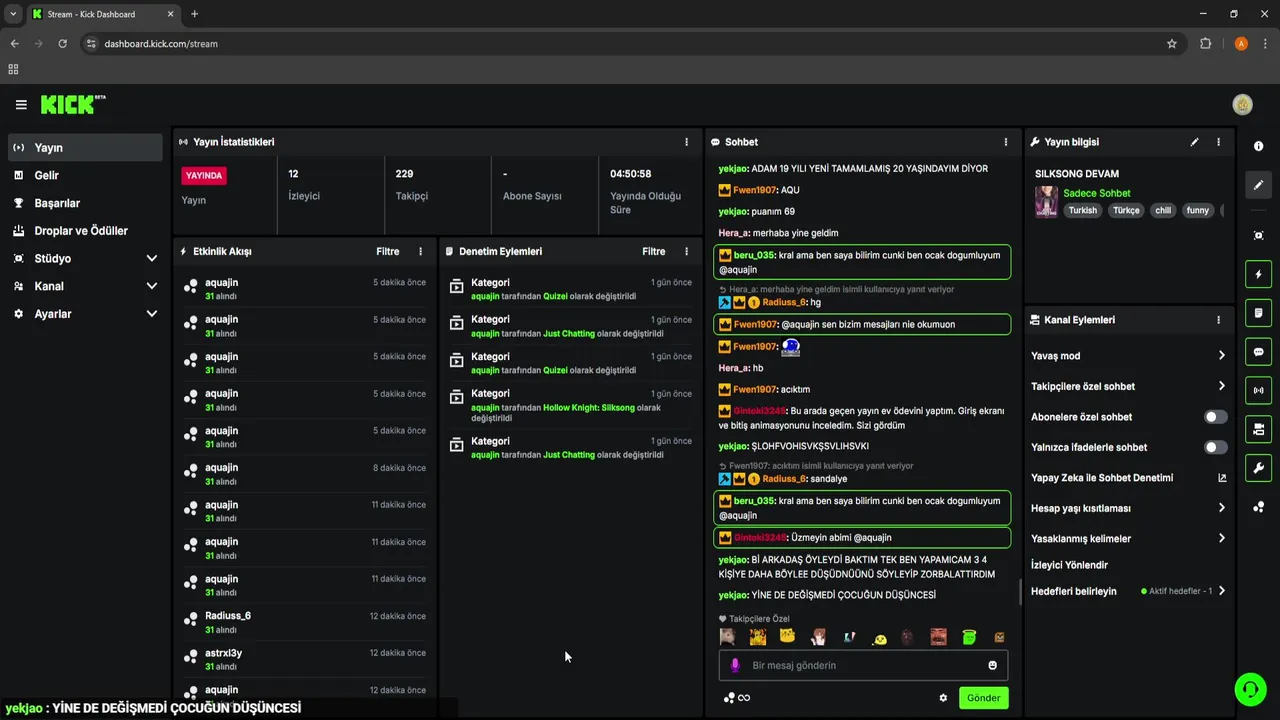1280x720 pixels.
Task: Click the focus frame icon in right rail
Action: tap(1258, 236)
